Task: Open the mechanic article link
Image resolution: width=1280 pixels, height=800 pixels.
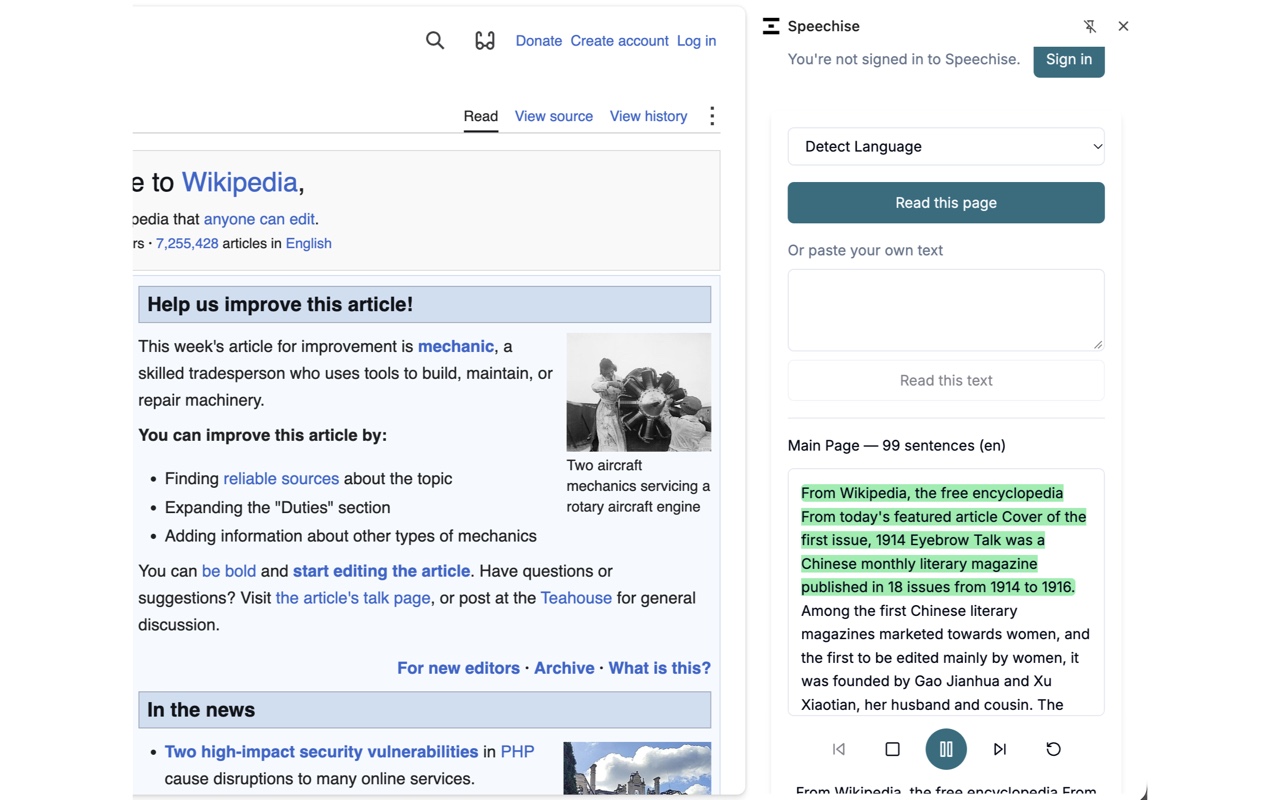Action: [x=456, y=346]
